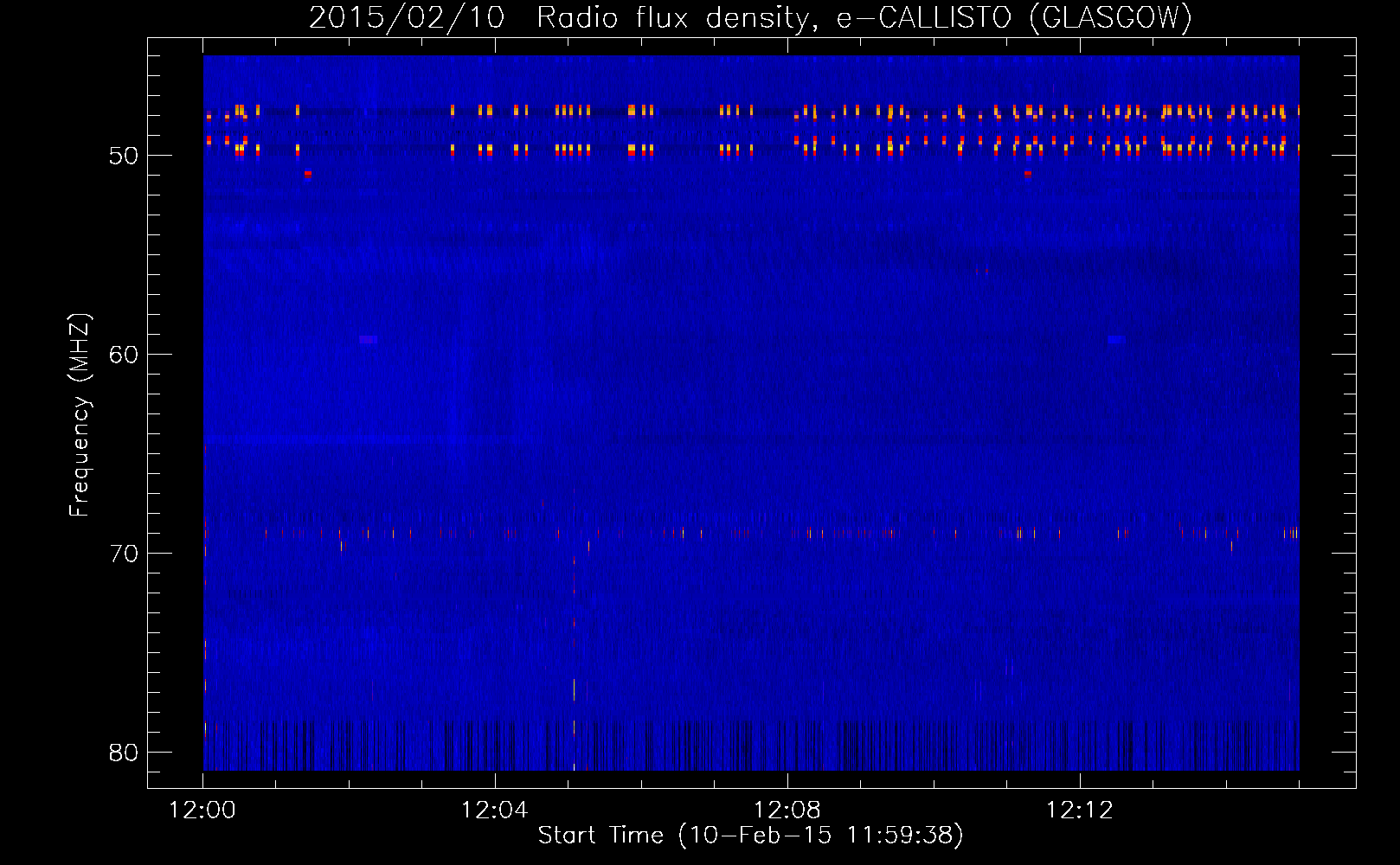
Task: Click the 'Start Time (10-Feb-15 11:59:38)' label
Action: click(x=750, y=835)
